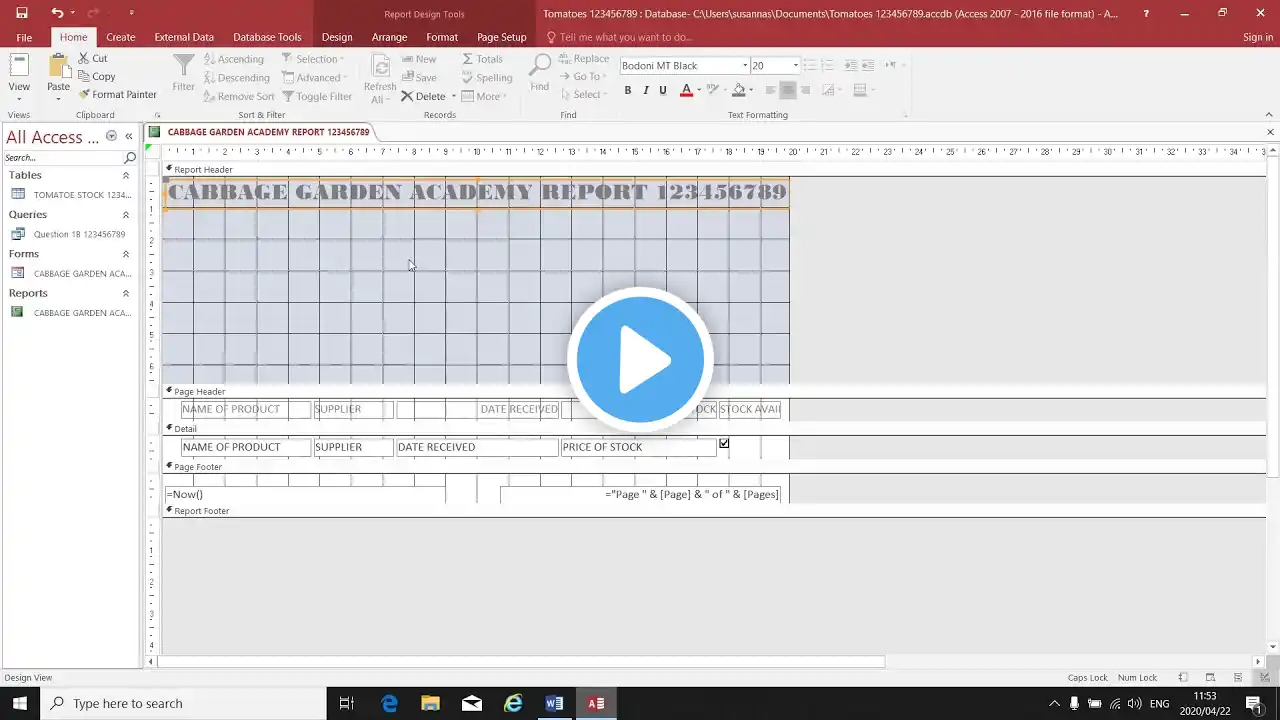Click the Align Right icon
This screenshot has height=720, width=1280.
pyautogui.click(x=806, y=90)
